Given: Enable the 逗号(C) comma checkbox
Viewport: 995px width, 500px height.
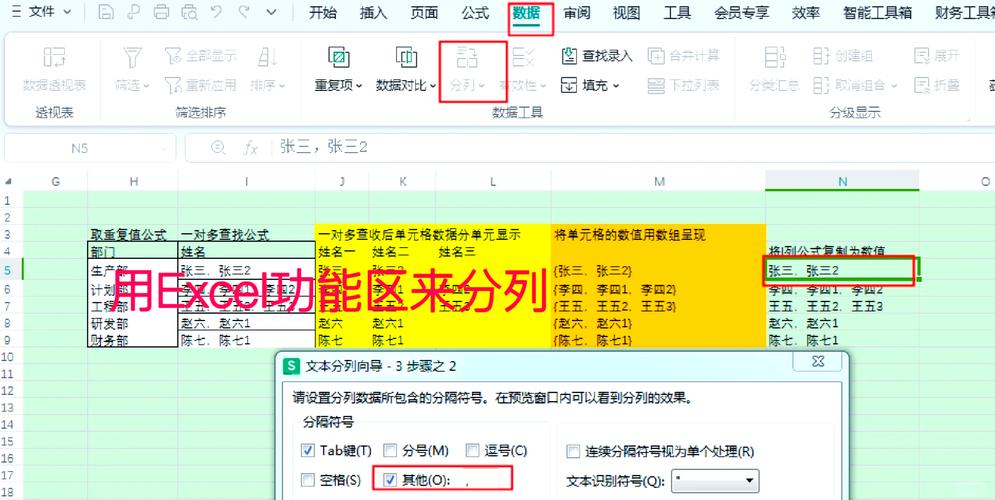Looking at the screenshot, I should coord(472,451).
